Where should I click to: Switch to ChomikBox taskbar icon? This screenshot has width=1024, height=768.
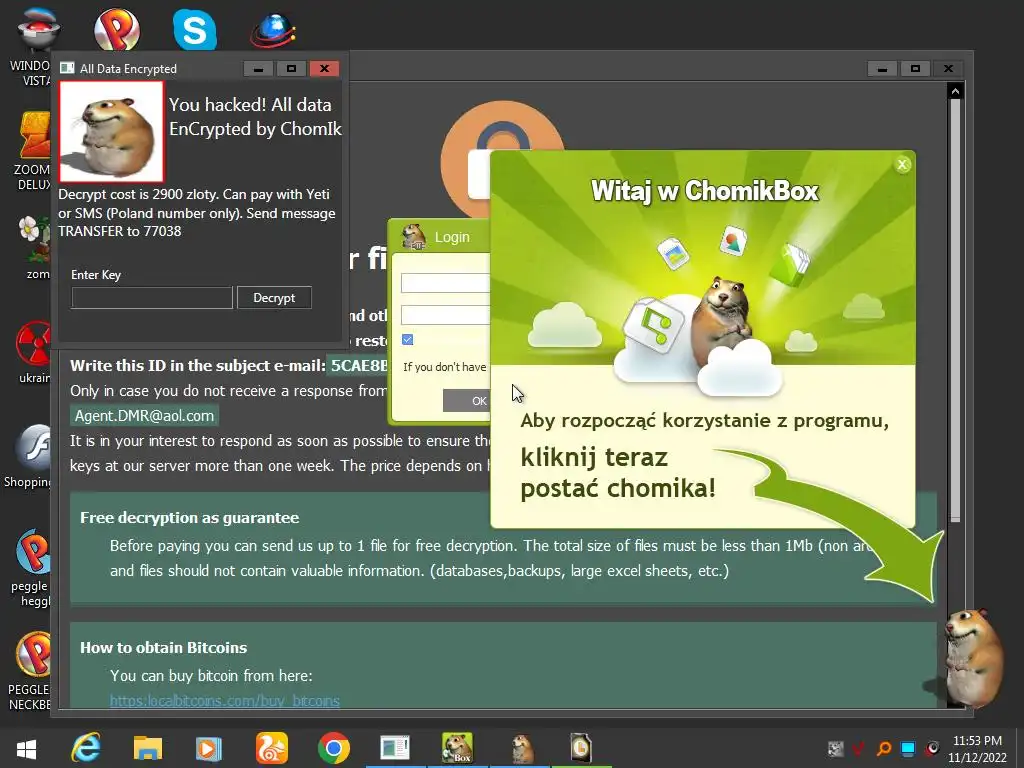pyautogui.click(x=457, y=748)
